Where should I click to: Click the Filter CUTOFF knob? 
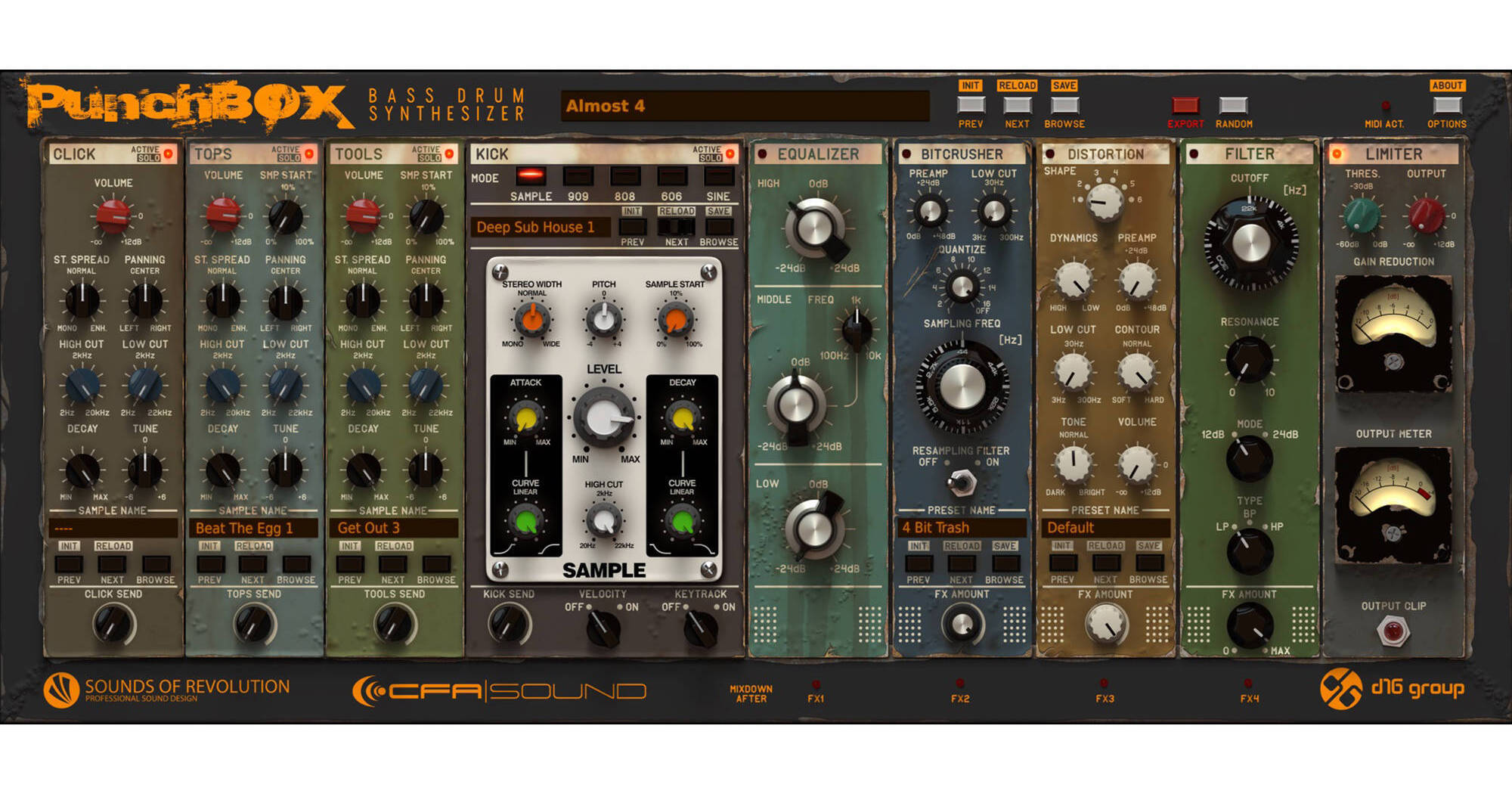[1250, 243]
